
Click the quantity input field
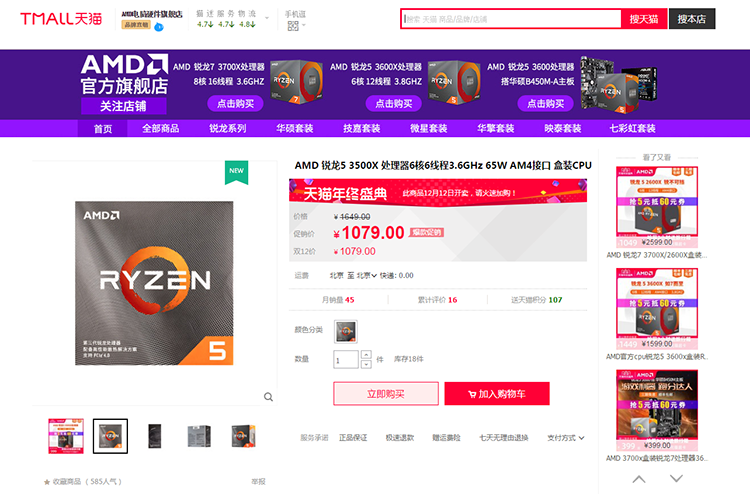[346, 360]
